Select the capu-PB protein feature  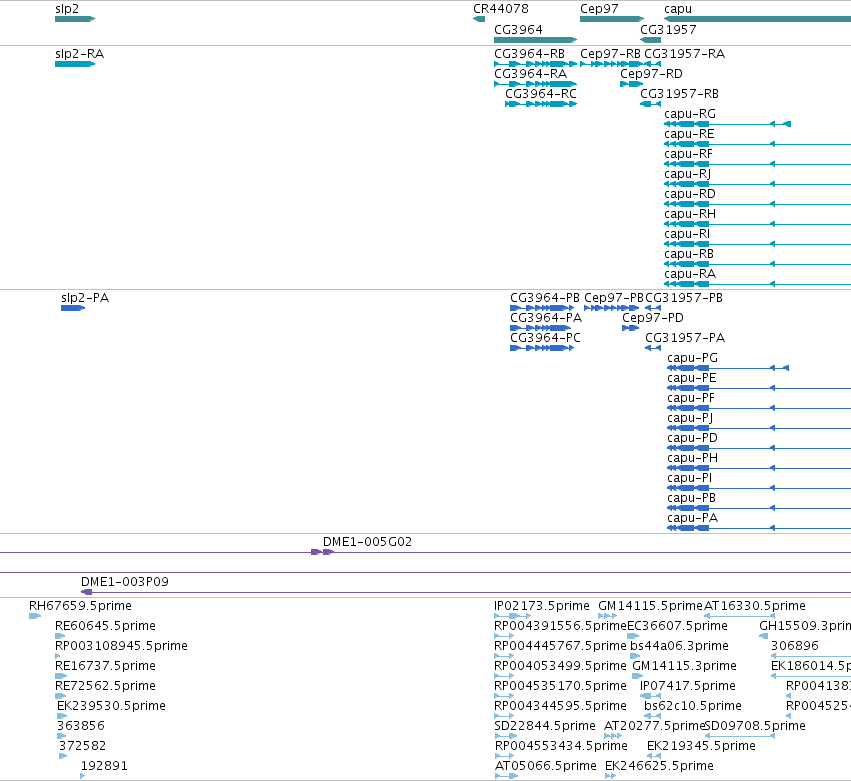pos(759,509)
